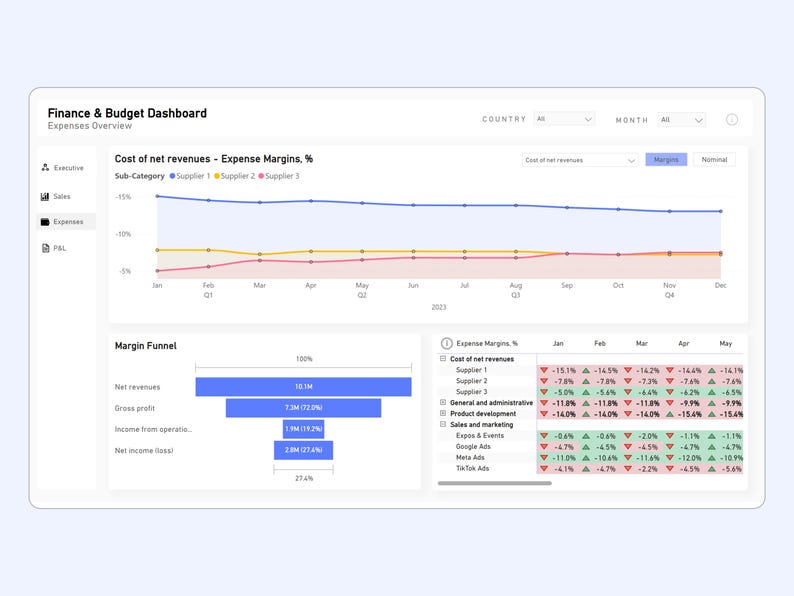
Task: Select the Meta Ads row label
Action: (x=470, y=457)
